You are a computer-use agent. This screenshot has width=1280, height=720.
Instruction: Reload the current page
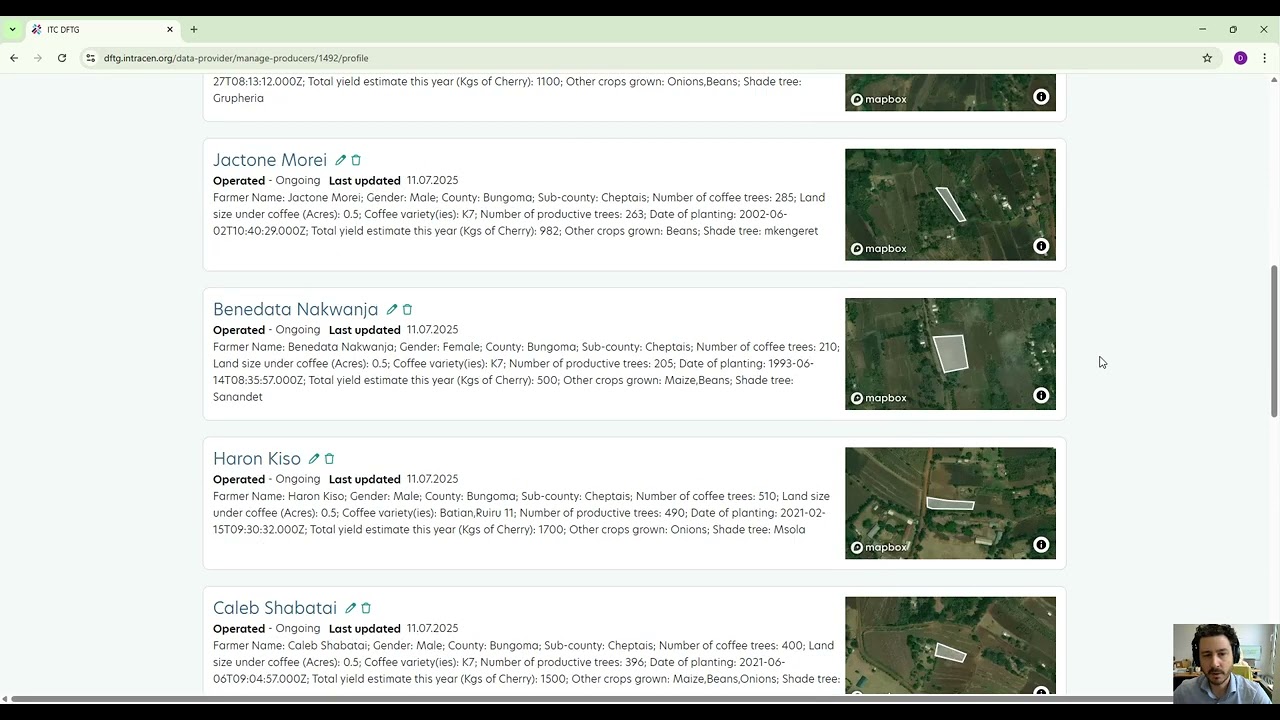tap(62, 58)
